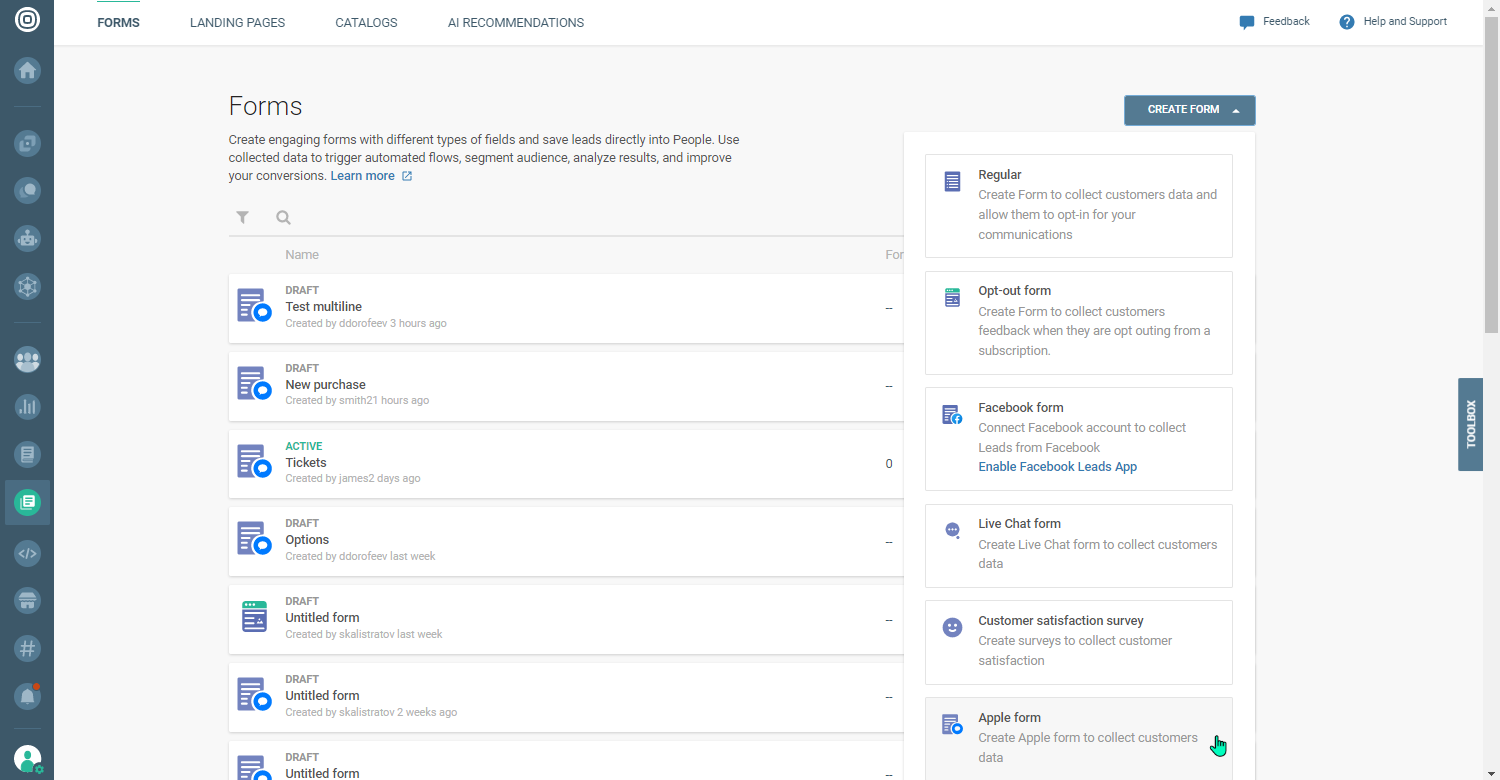The width and height of the screenshot is (1500, 780).
Task: Open form search with the magnifier icon
Action: coord(283,217)
